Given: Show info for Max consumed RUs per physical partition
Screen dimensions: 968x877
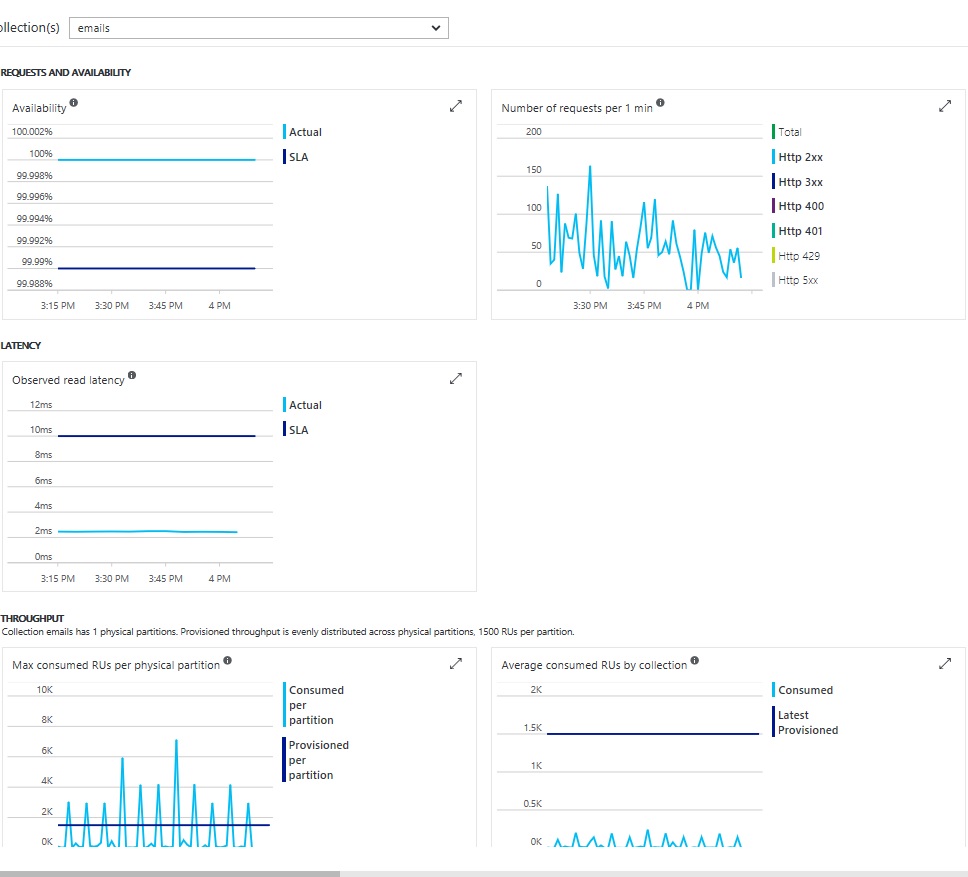Looking at the screenshot, I should (227, 660).
